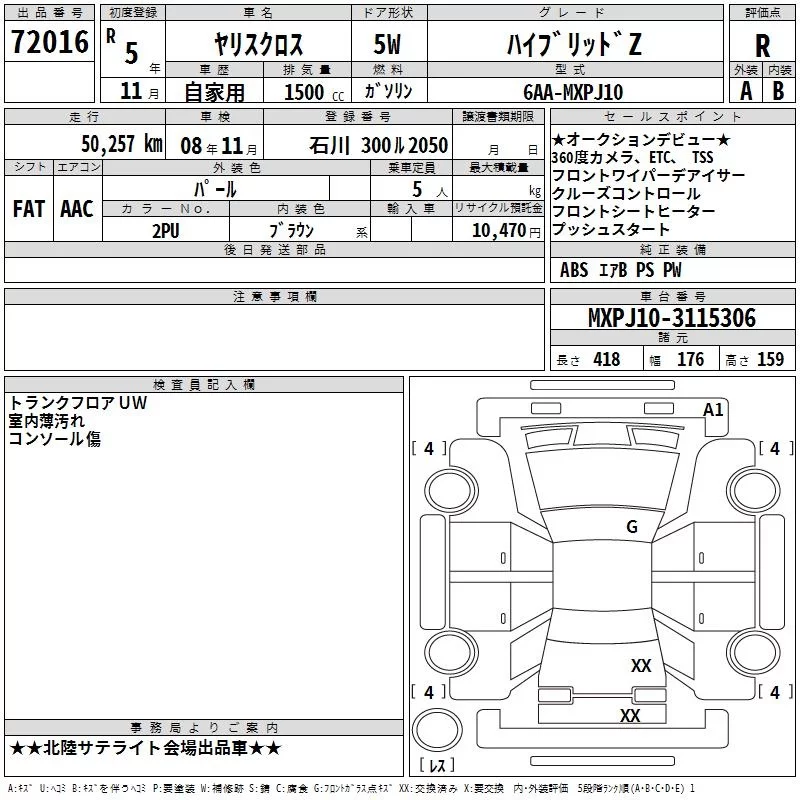This screenshot has height=800, width=800.
Task: Click XX mark on rear hatch glass
Action: [641, 665]
